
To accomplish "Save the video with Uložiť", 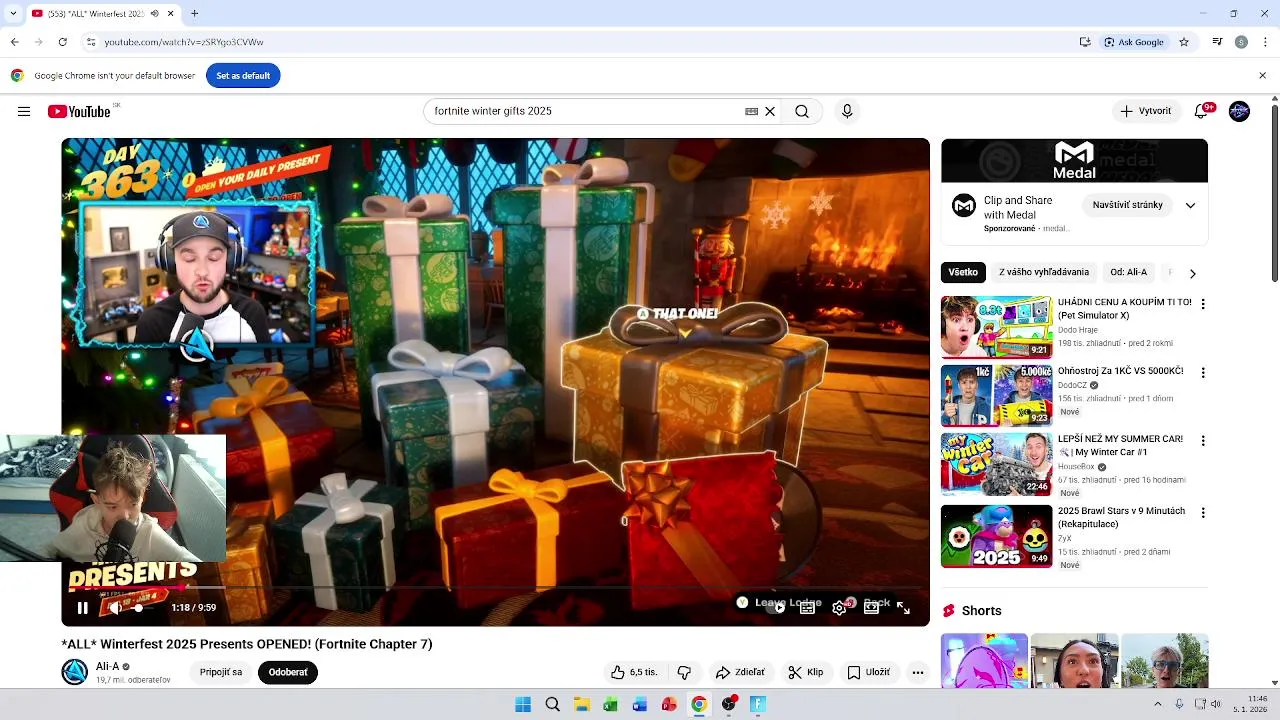I will pos(868,672).
